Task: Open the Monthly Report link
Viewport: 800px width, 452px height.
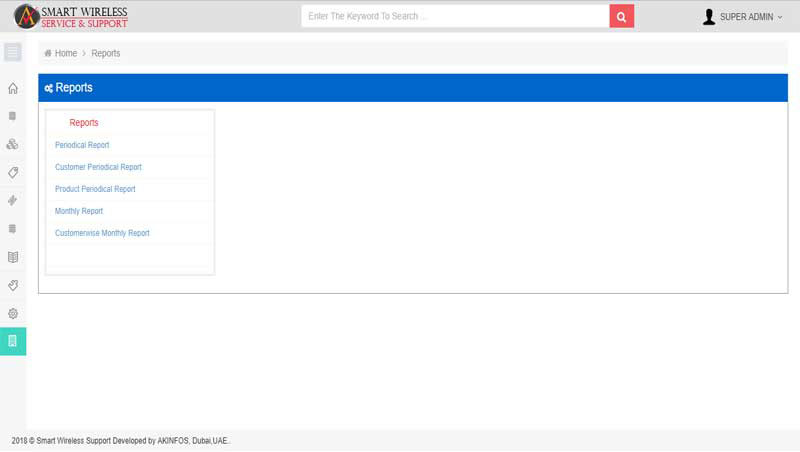Action: coord(79,211)
